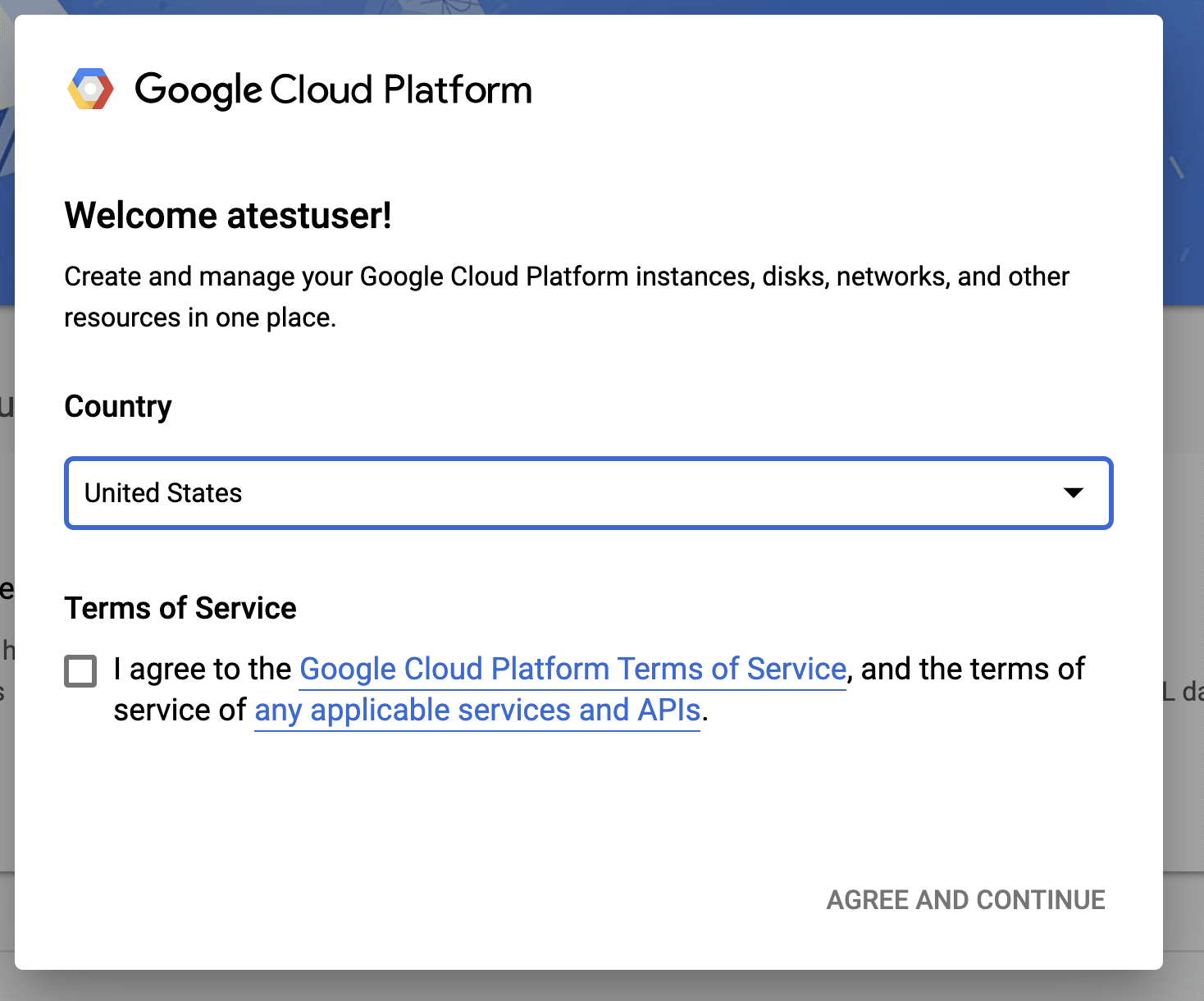Click the Welcome atestuser! heading

(x=228, y=216)
